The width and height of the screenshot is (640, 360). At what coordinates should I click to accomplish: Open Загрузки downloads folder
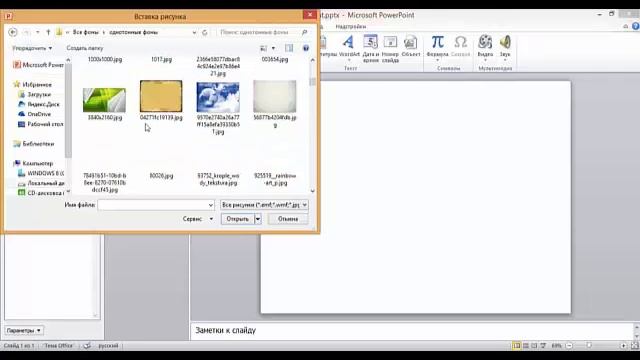35,94
